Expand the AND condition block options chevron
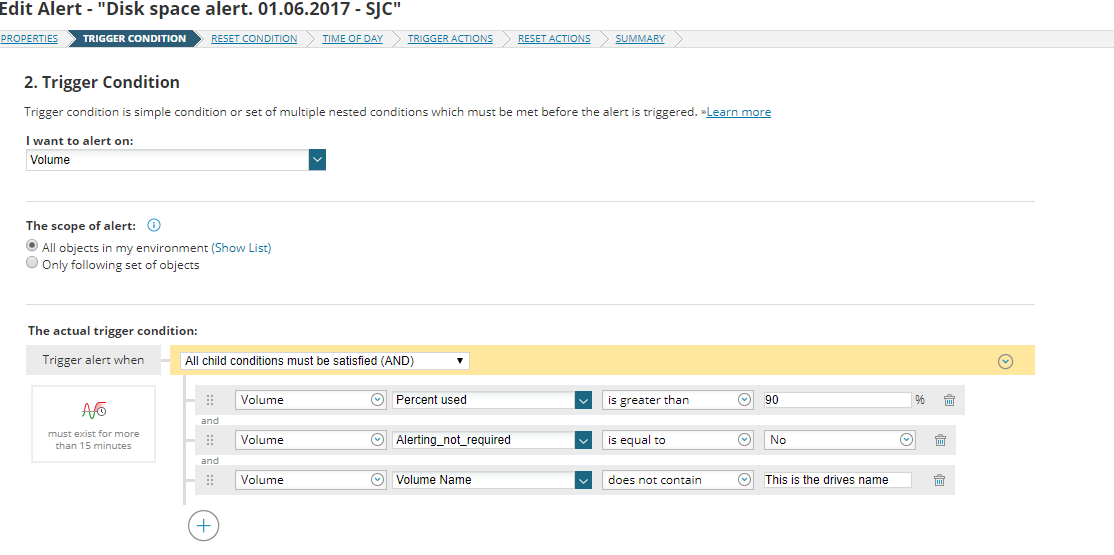Screen dimensions: 1114x555 coord(1005,361)
